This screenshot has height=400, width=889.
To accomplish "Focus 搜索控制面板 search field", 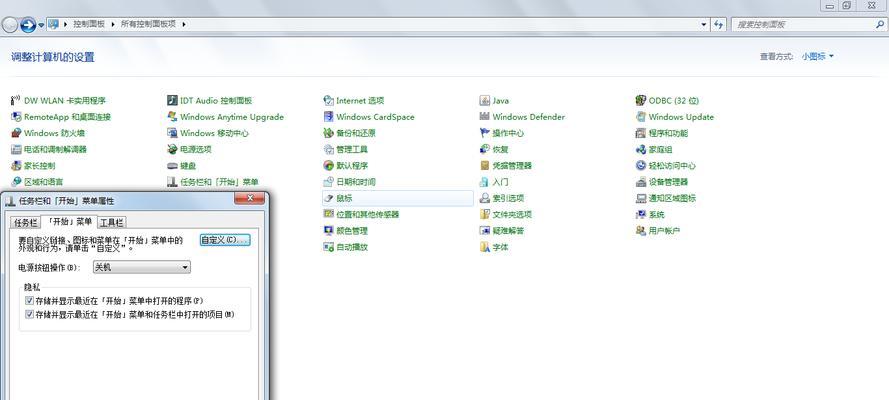I will (x=807, y=24).
